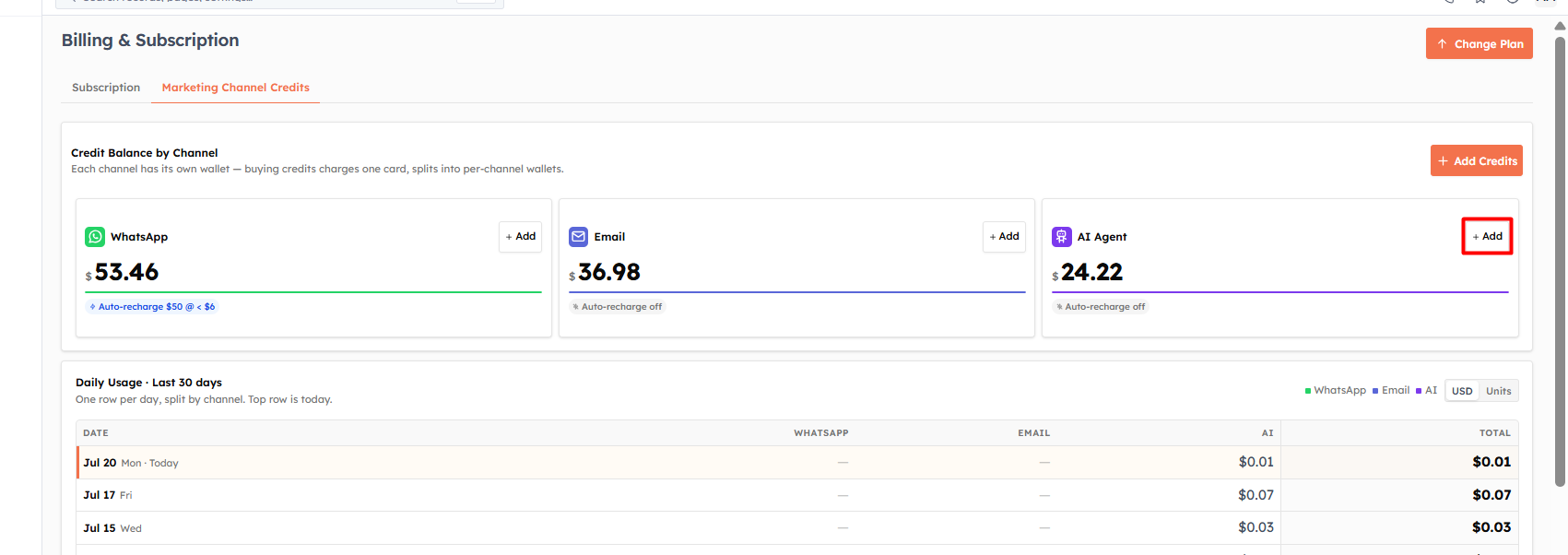
Task: Click the WhatsApp balance 53.46
Action: [126, 273]
